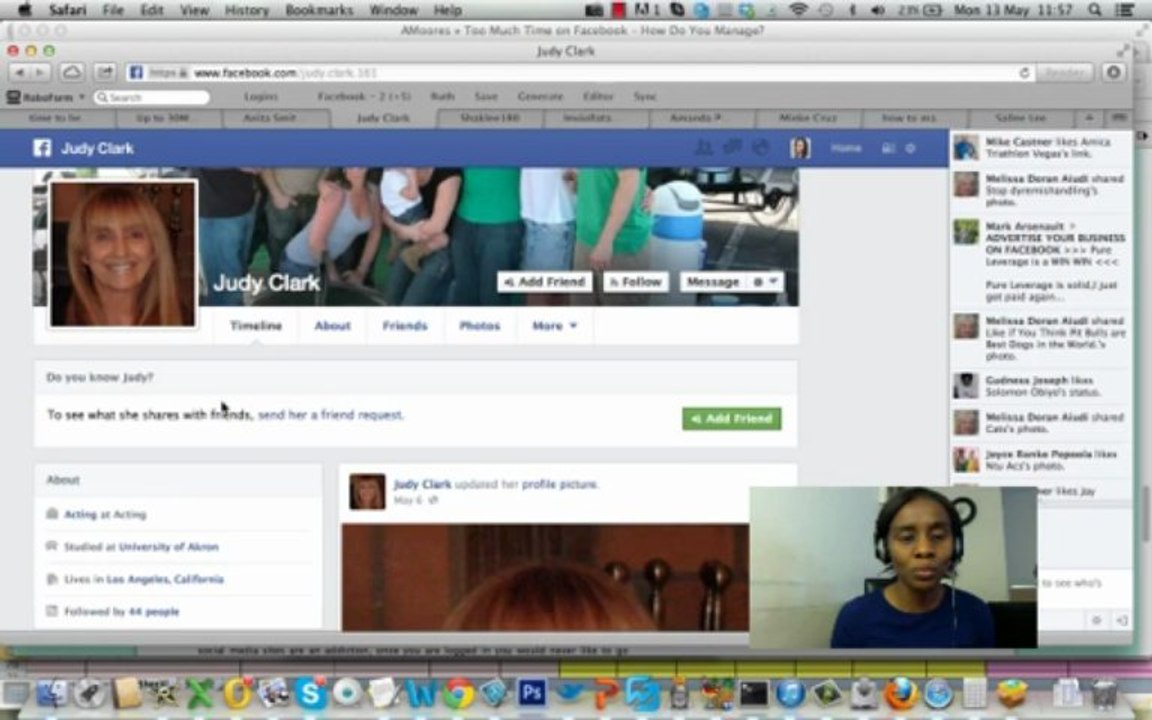Screen dimensions: 1152x720
Task: Click the new tab plus button
Action: [x=1090, y=118]
